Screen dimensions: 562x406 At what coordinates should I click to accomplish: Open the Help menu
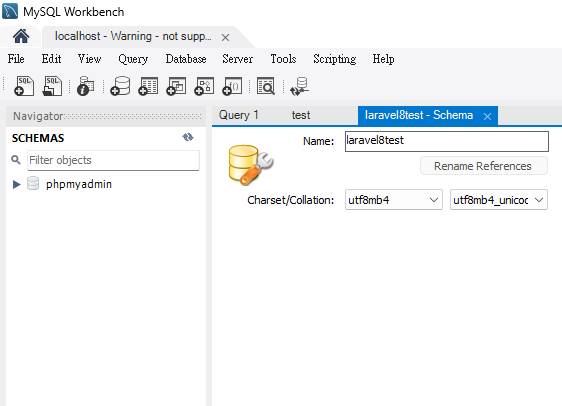[383, 59]
